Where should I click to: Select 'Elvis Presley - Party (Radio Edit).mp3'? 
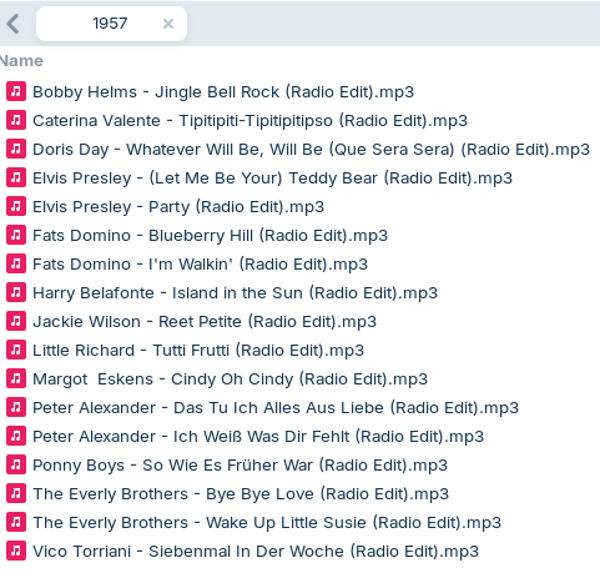178,207
